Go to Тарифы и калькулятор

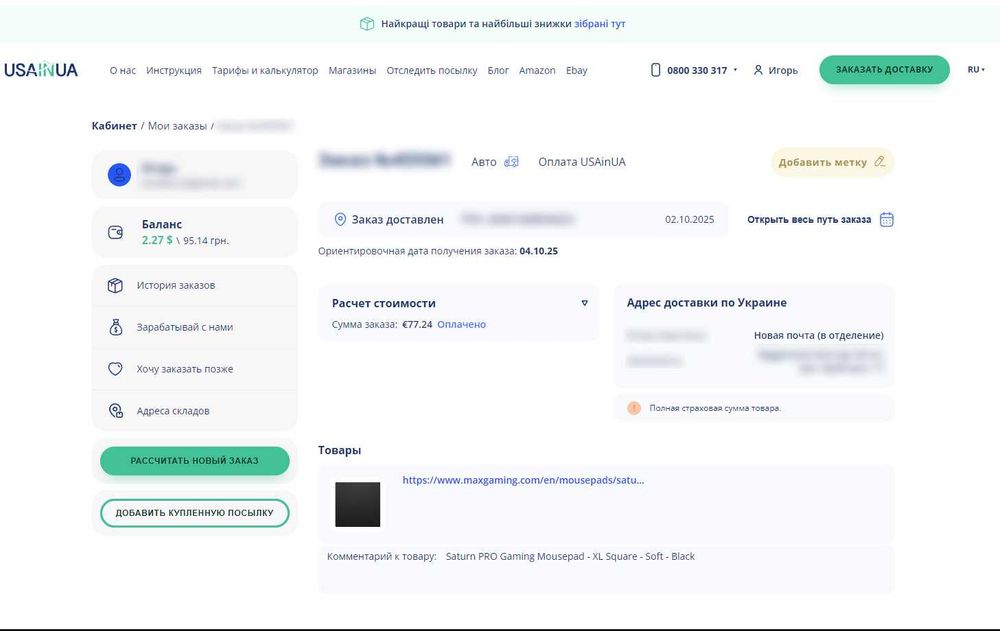pyautogui.click(x=265, y=70)
